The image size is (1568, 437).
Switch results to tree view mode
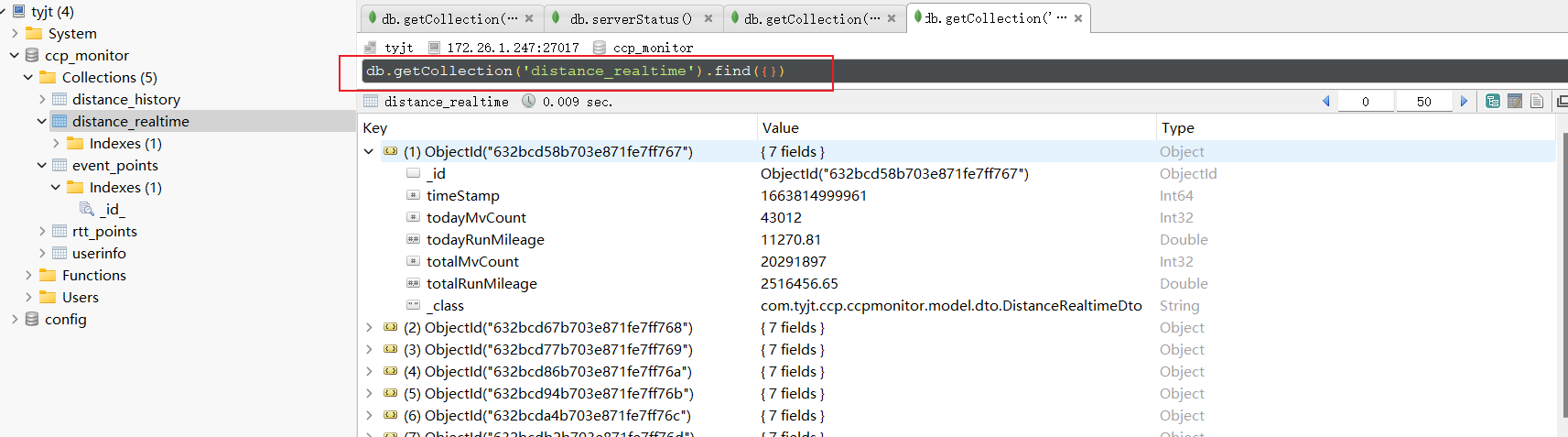click(1493, 101)
